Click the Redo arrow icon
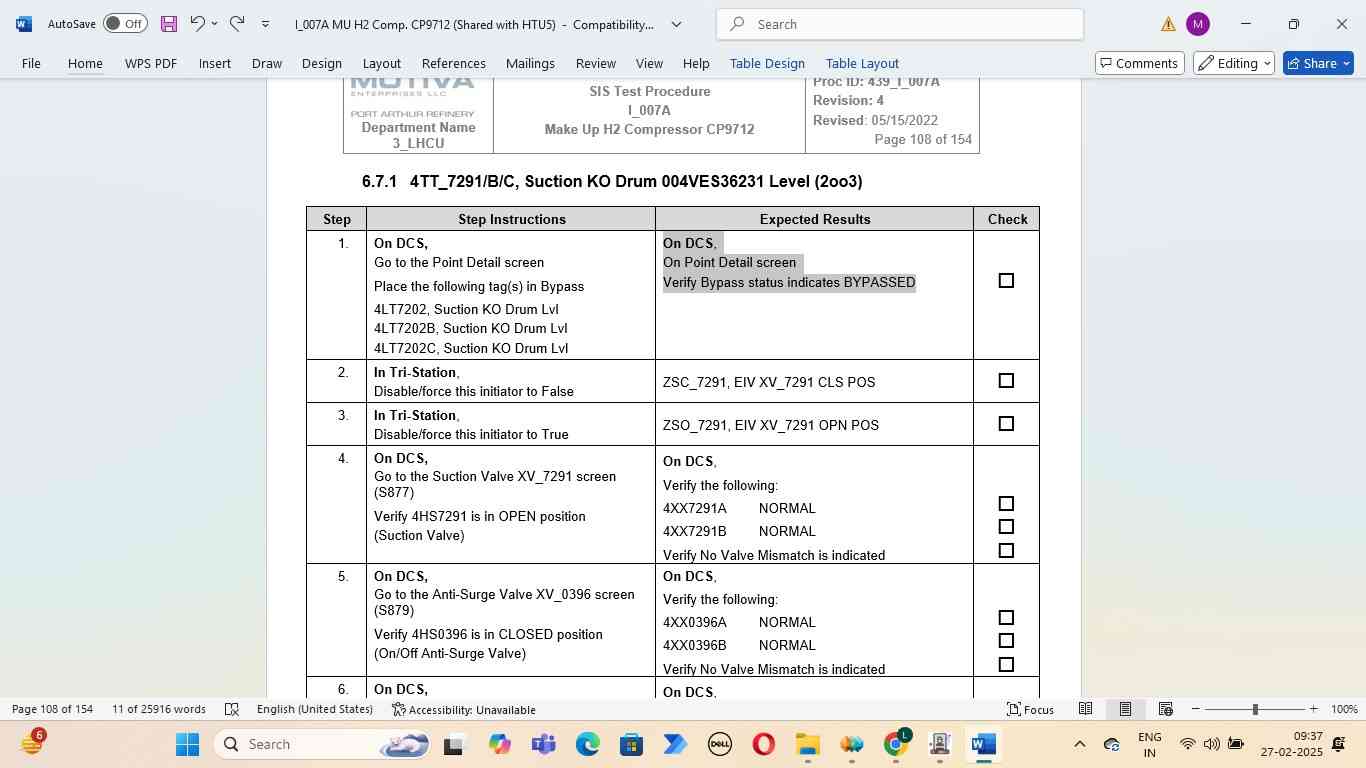 point(237,23)
